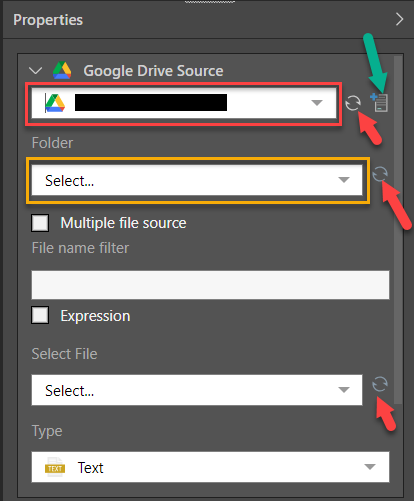414x501 pixels.
Task: Click the TEXT file type icon
Action: coord(55,467)
